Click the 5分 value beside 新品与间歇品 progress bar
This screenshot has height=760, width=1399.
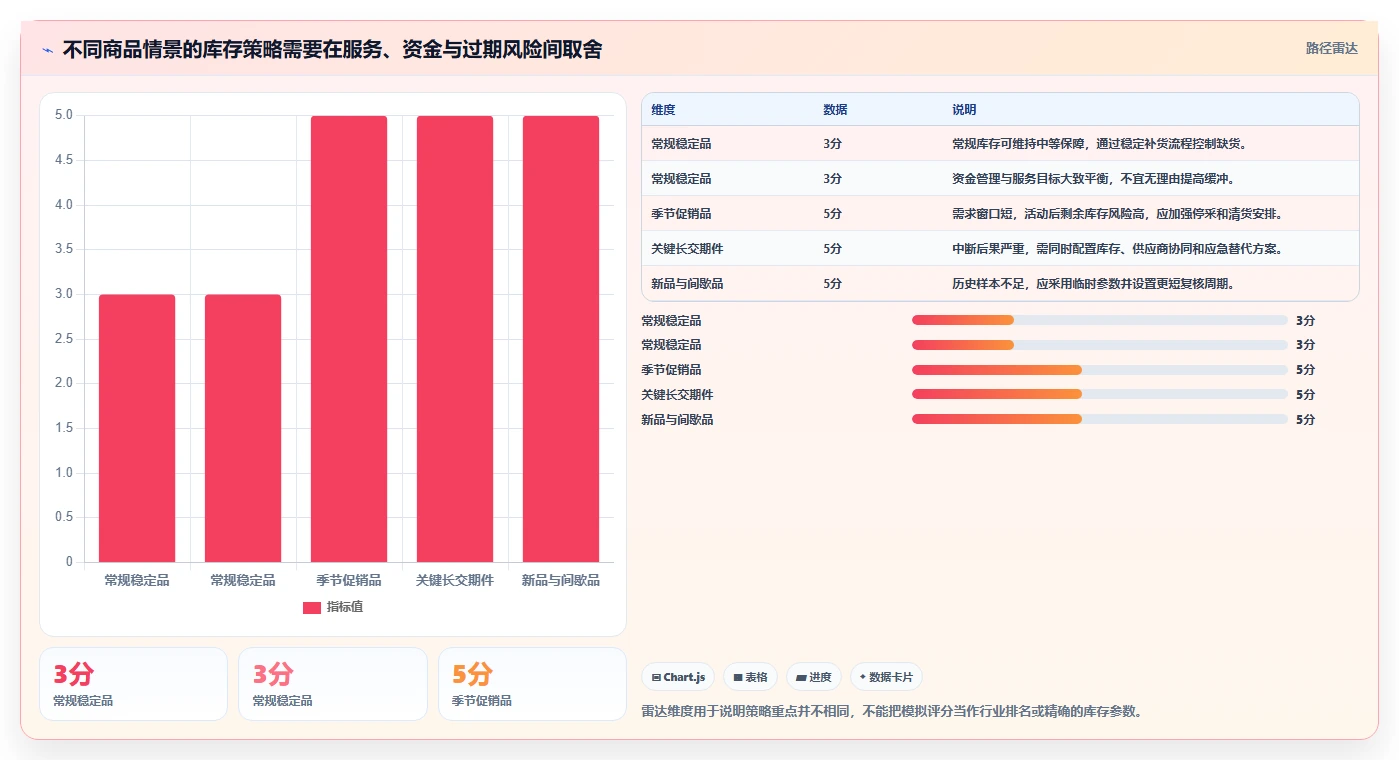click(1305, 420)
